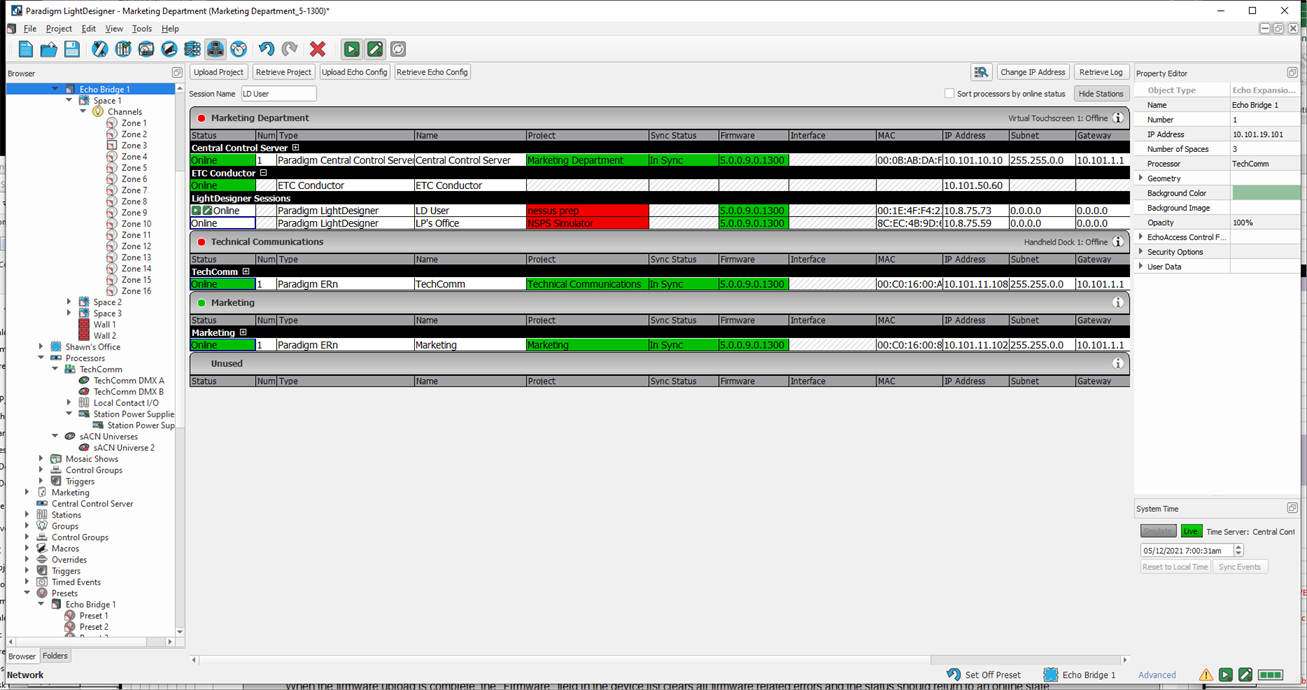Viewport: 1307px width, 690px height.
Task: Click the float panel icon on Browser header
Action: 177,73
